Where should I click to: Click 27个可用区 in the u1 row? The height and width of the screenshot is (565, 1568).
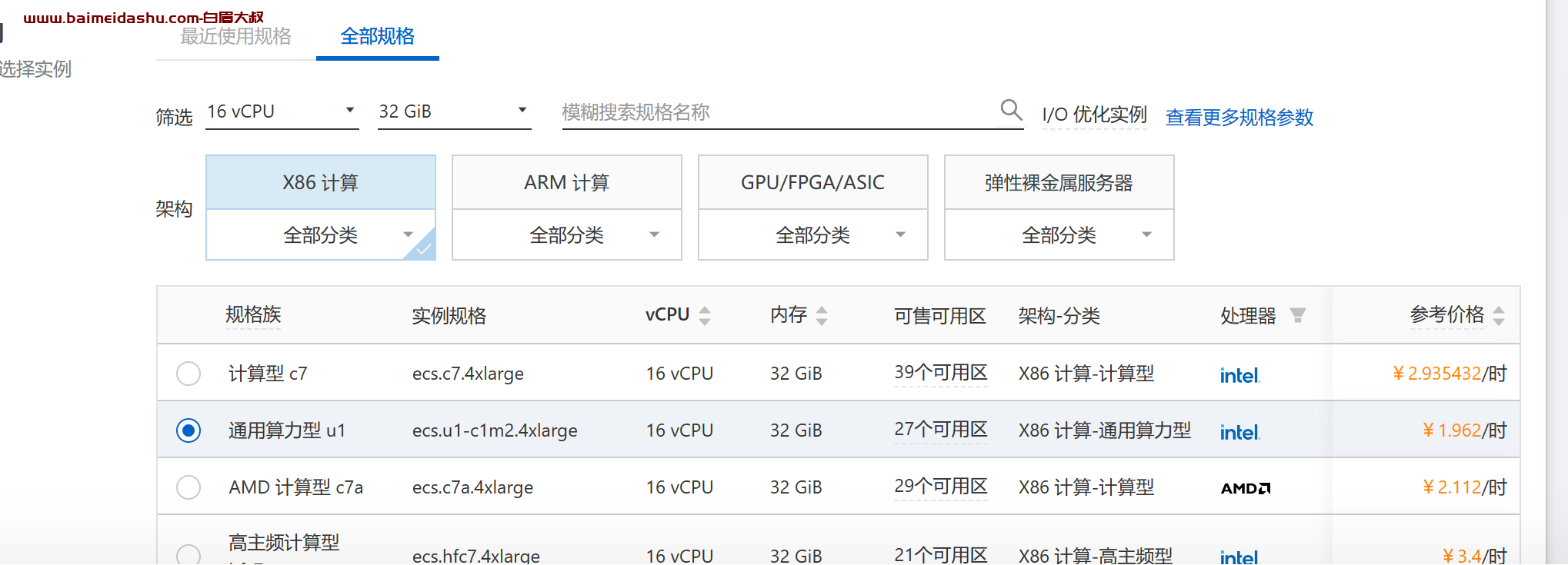click(x=941, y=430)
